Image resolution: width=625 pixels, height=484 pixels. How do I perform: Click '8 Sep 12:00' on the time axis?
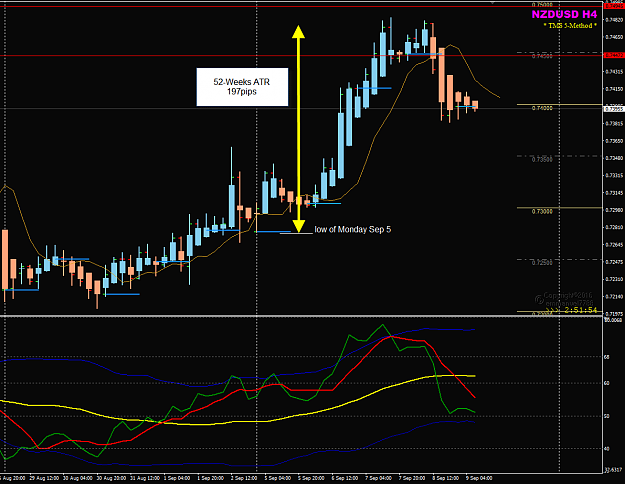click(x=446, y=478)
